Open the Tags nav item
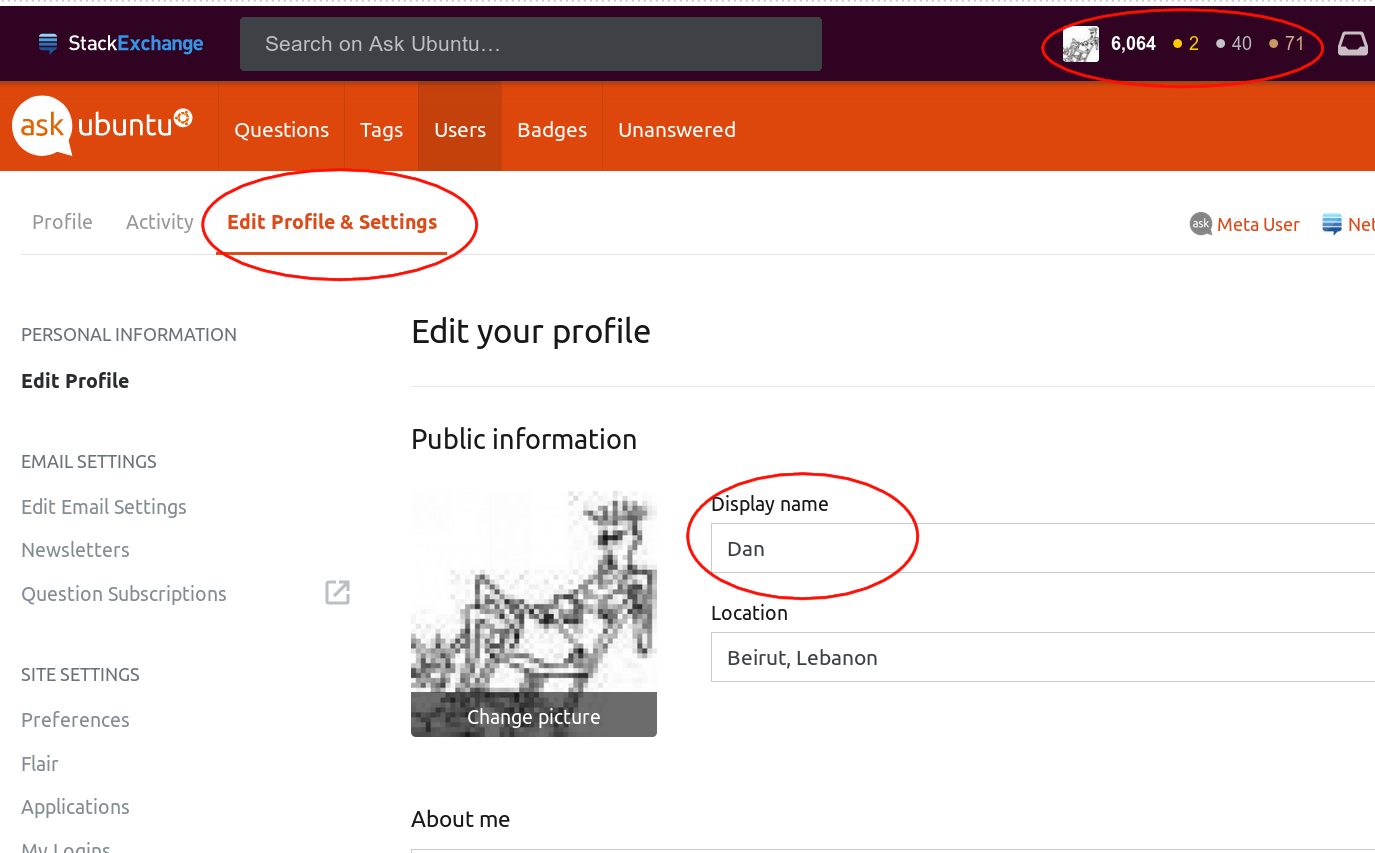The width and height of the screenshot is (1375, 853). click(x=382, y=130)
